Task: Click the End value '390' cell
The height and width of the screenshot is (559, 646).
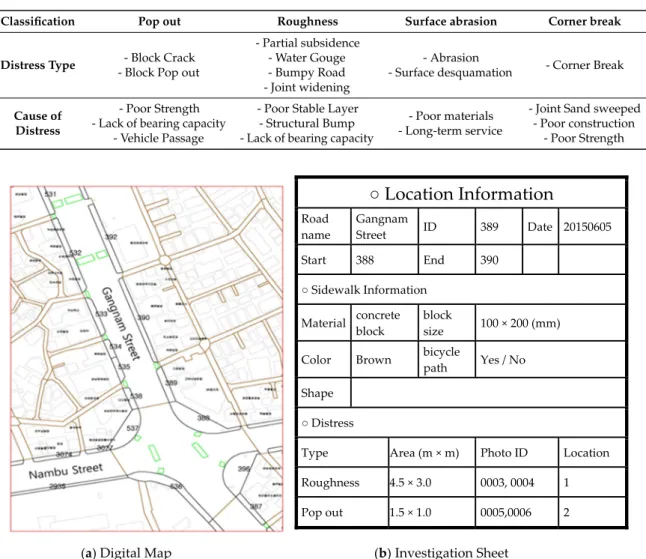Action: click(x=499, y=260)
